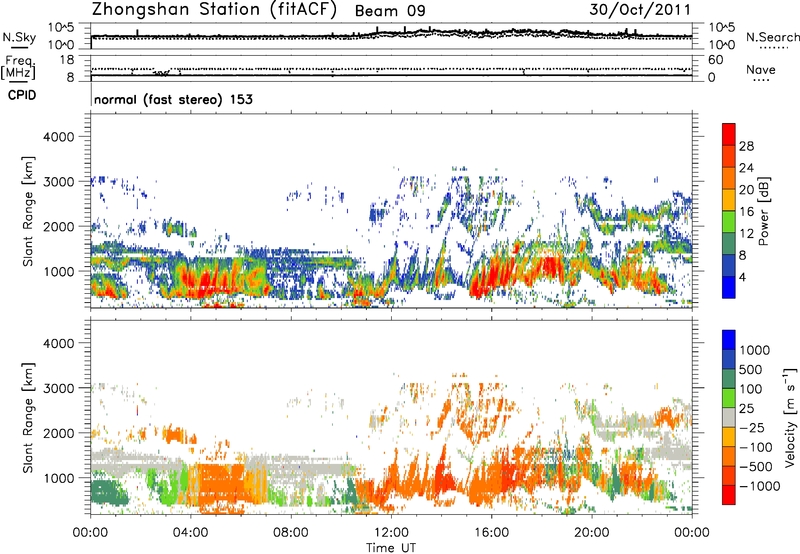The image size is (800, 554).
Task: Click the '4000' tick in the power panel
Action: coord(58,137)
